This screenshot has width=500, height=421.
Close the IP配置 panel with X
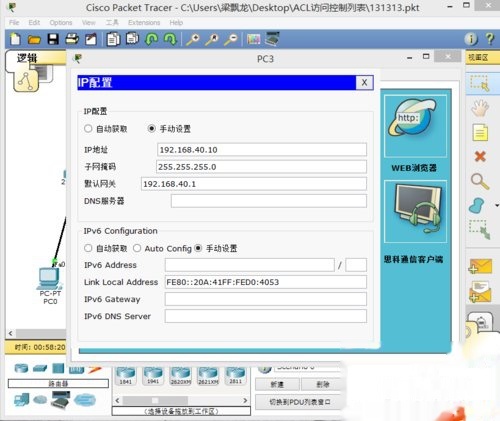(x=364, y=82)
